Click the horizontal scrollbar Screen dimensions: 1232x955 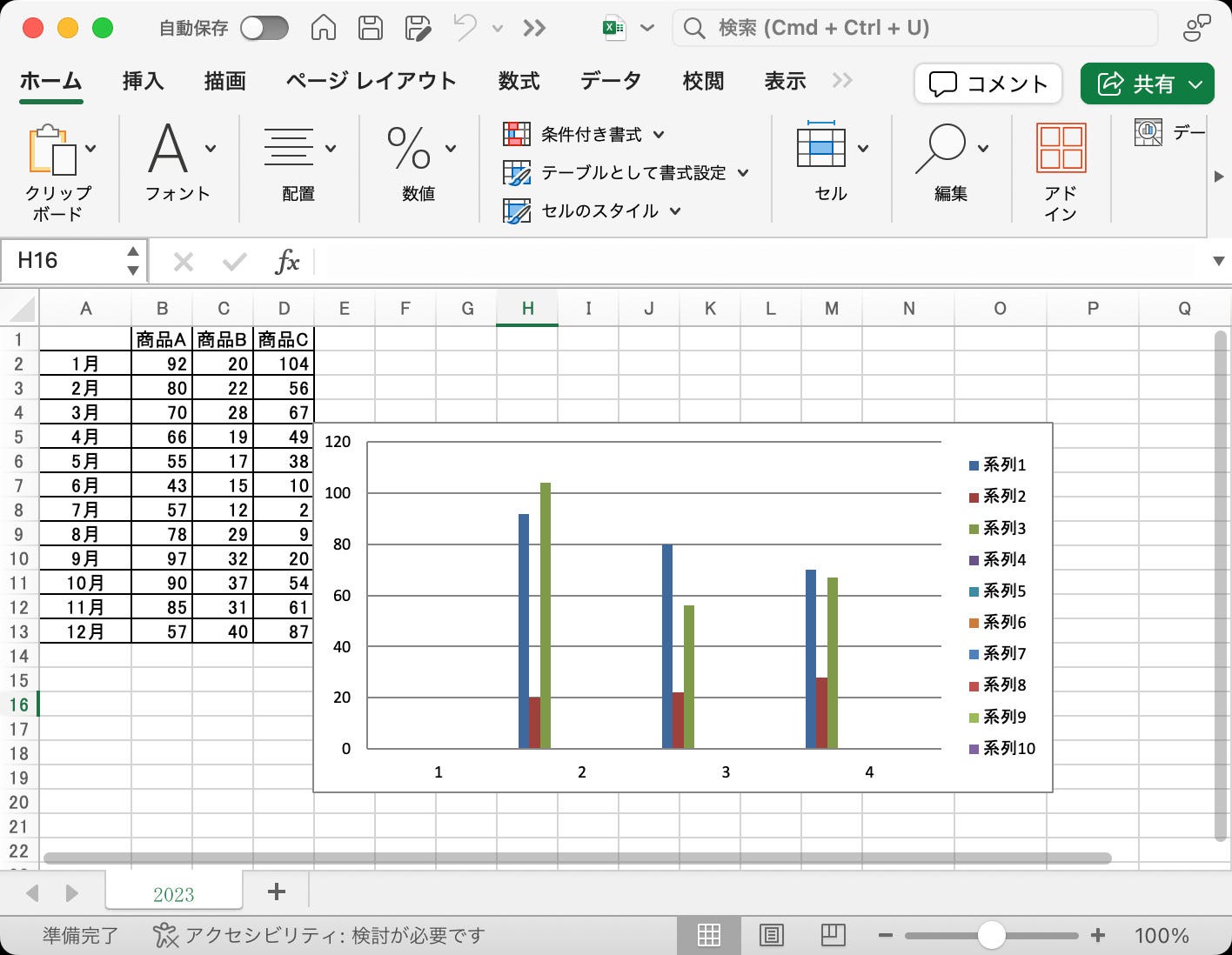click(578, 858)
